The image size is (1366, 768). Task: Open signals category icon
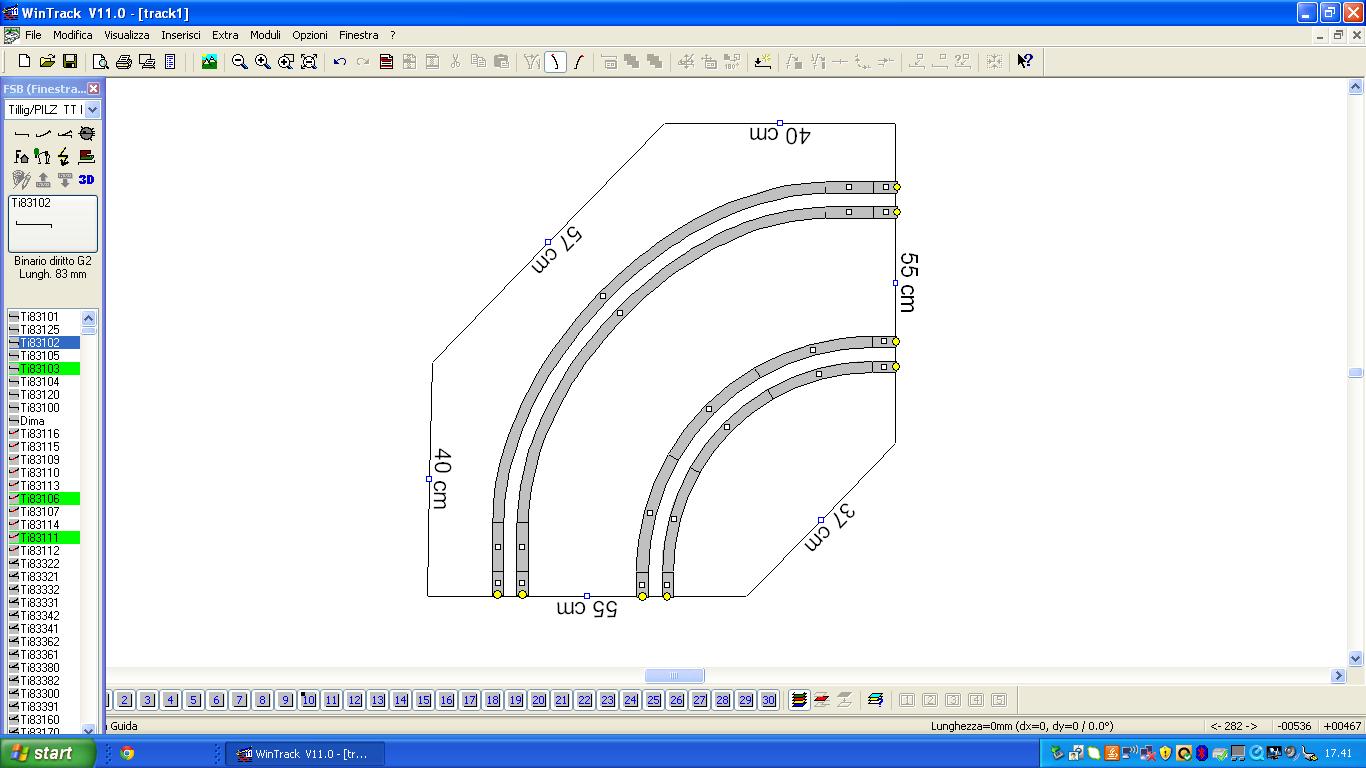point(43,156)
